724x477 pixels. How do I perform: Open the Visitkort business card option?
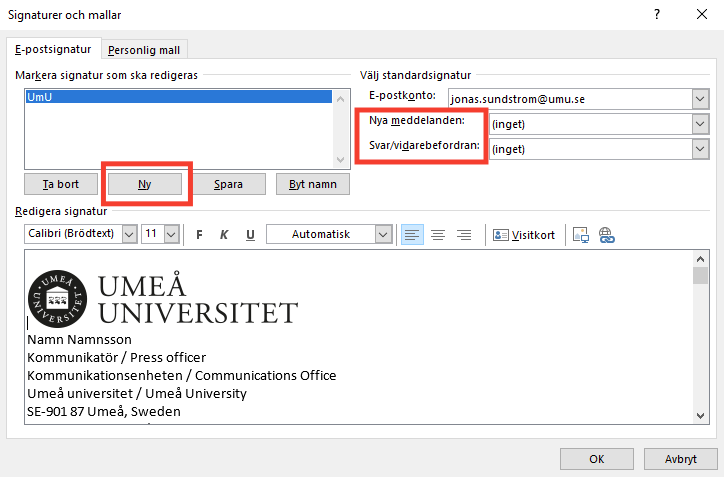[524, 235]
